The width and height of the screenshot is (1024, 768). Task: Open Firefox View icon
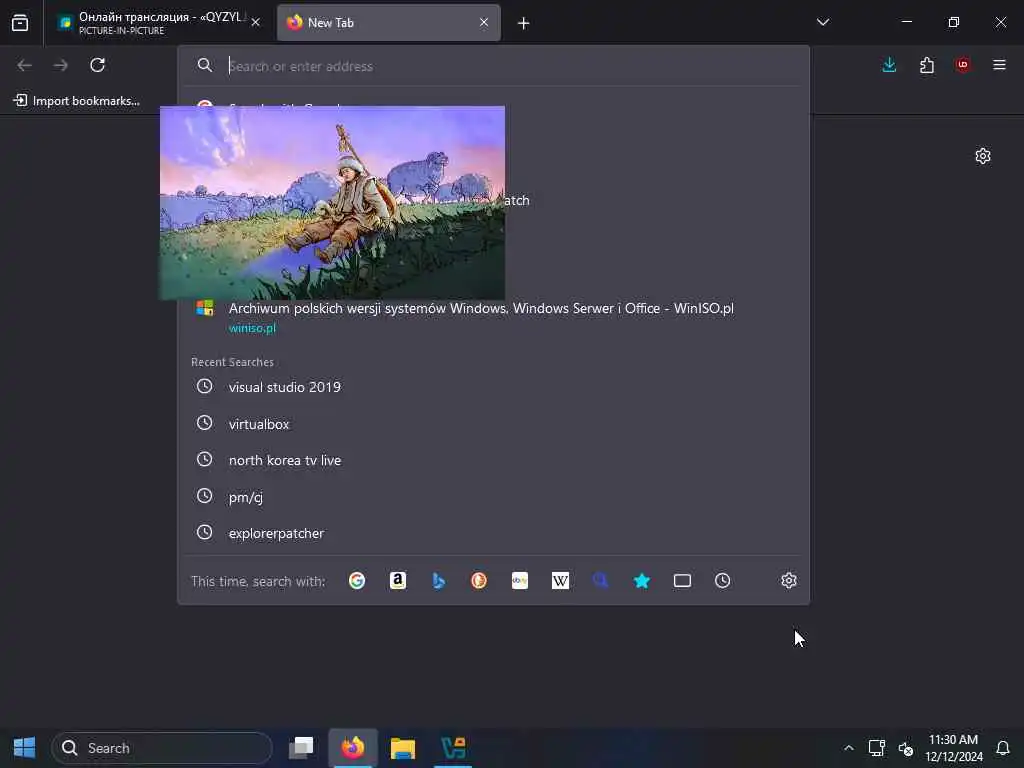(x=20, y=23)
